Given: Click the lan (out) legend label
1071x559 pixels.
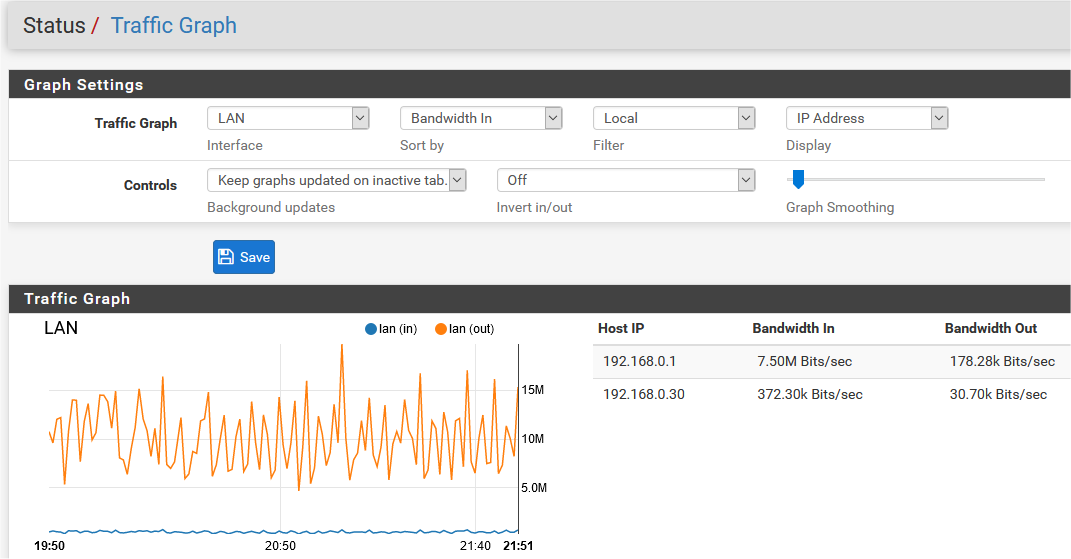Looking at the screenshot, I should click(x=471, y=329).
